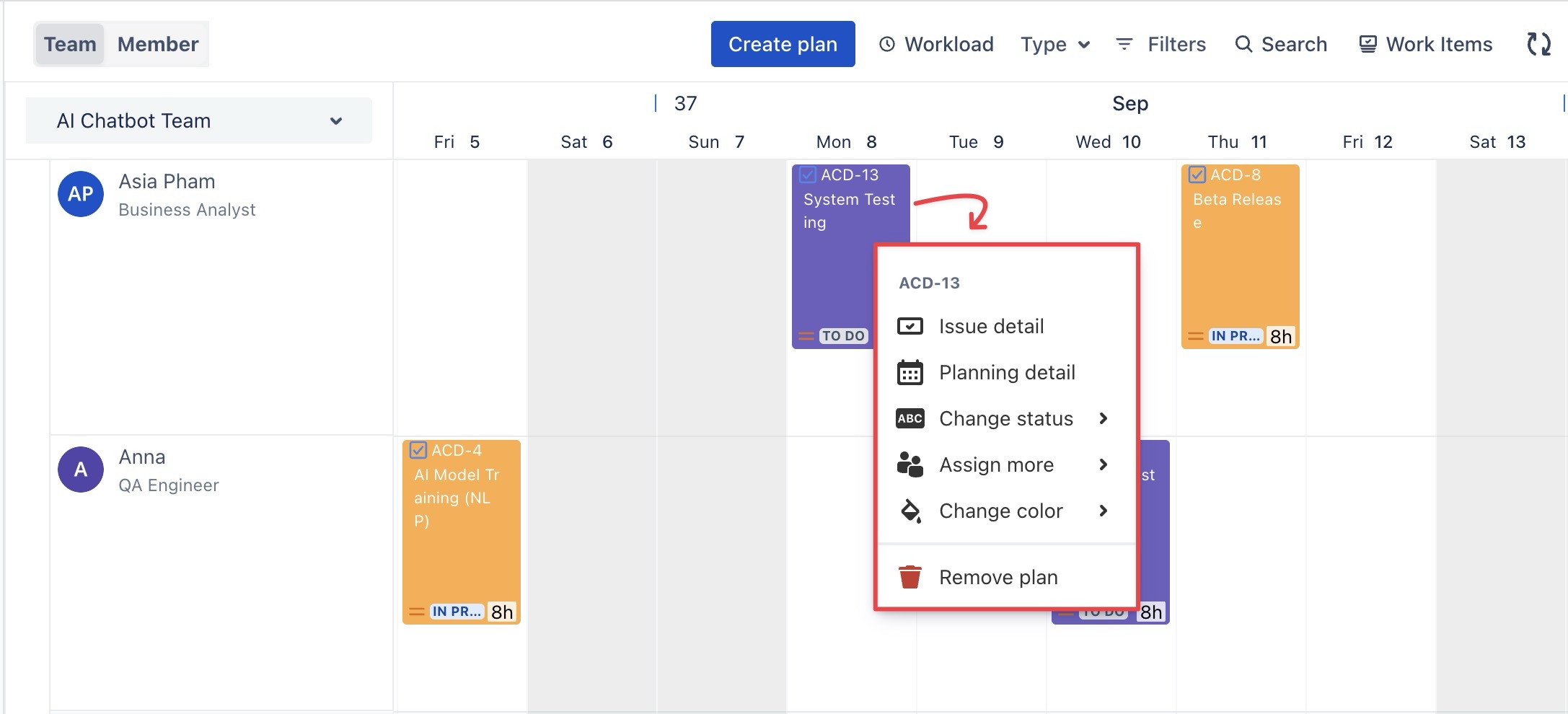Image resolution: width=1568 pixels, height=714 pixels.
Task: Click the Create plan button
Action: (x=783, y=44)
